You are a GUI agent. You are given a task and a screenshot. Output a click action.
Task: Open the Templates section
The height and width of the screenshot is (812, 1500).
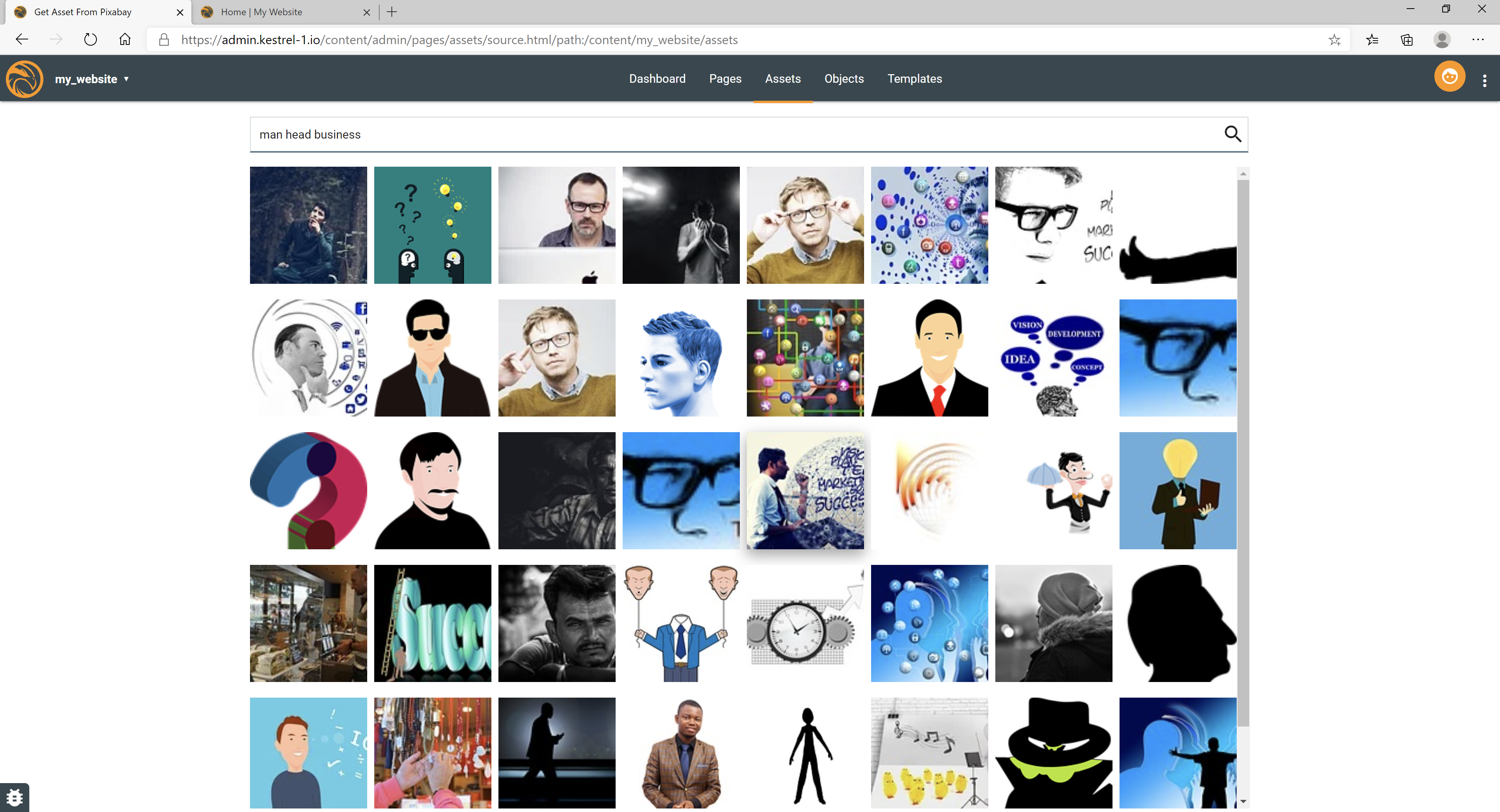914,78
